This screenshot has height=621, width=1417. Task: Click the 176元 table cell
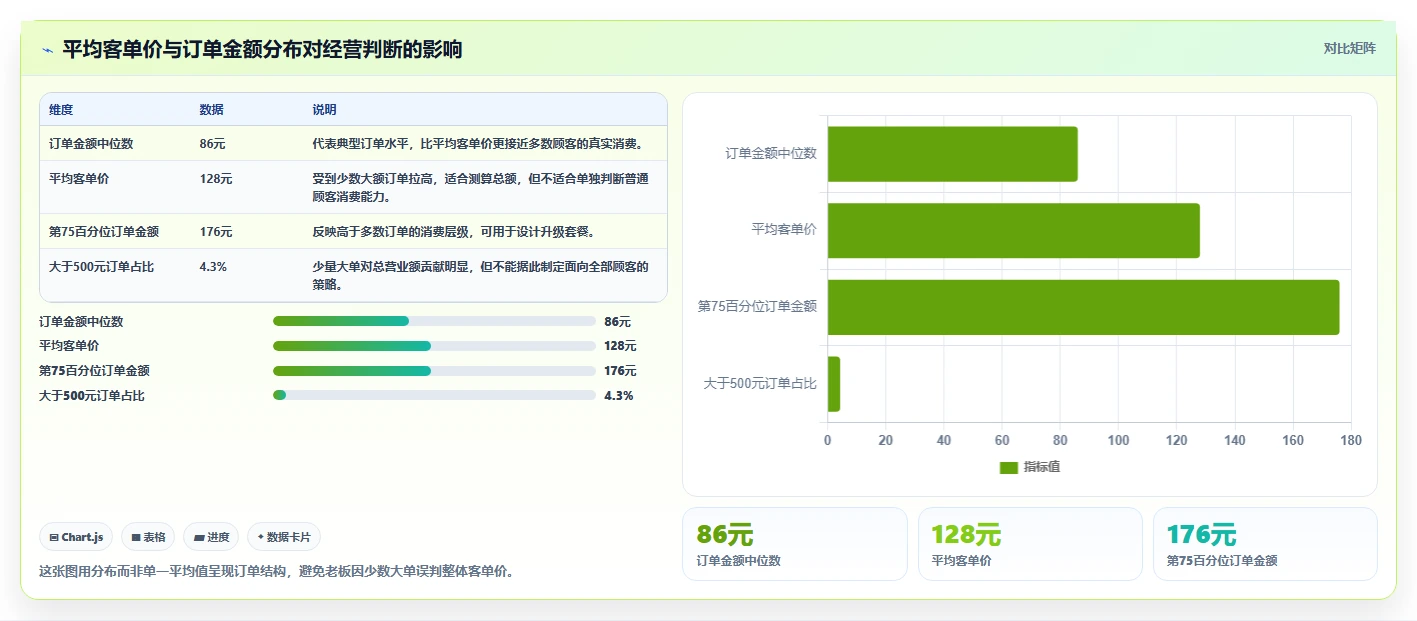click(216, 232)
